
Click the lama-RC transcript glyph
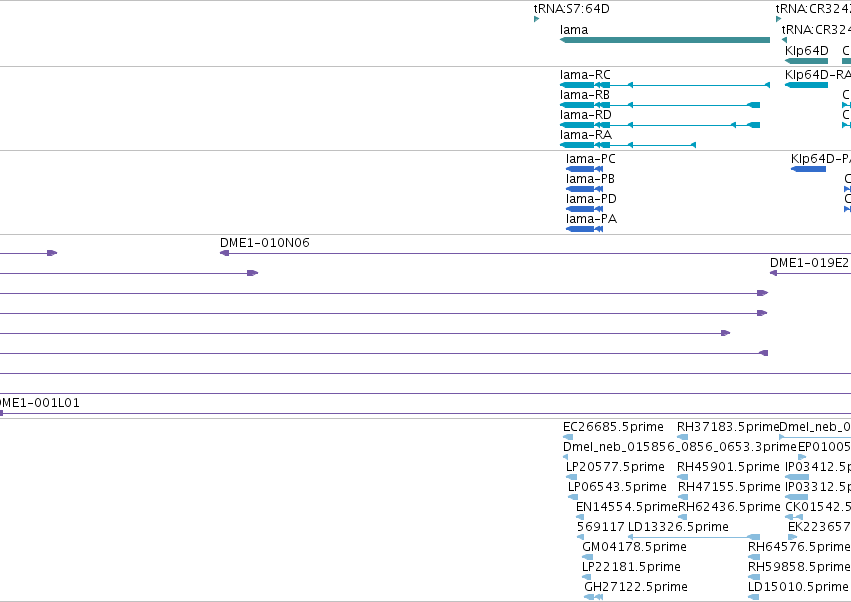[x=665, y=85]
